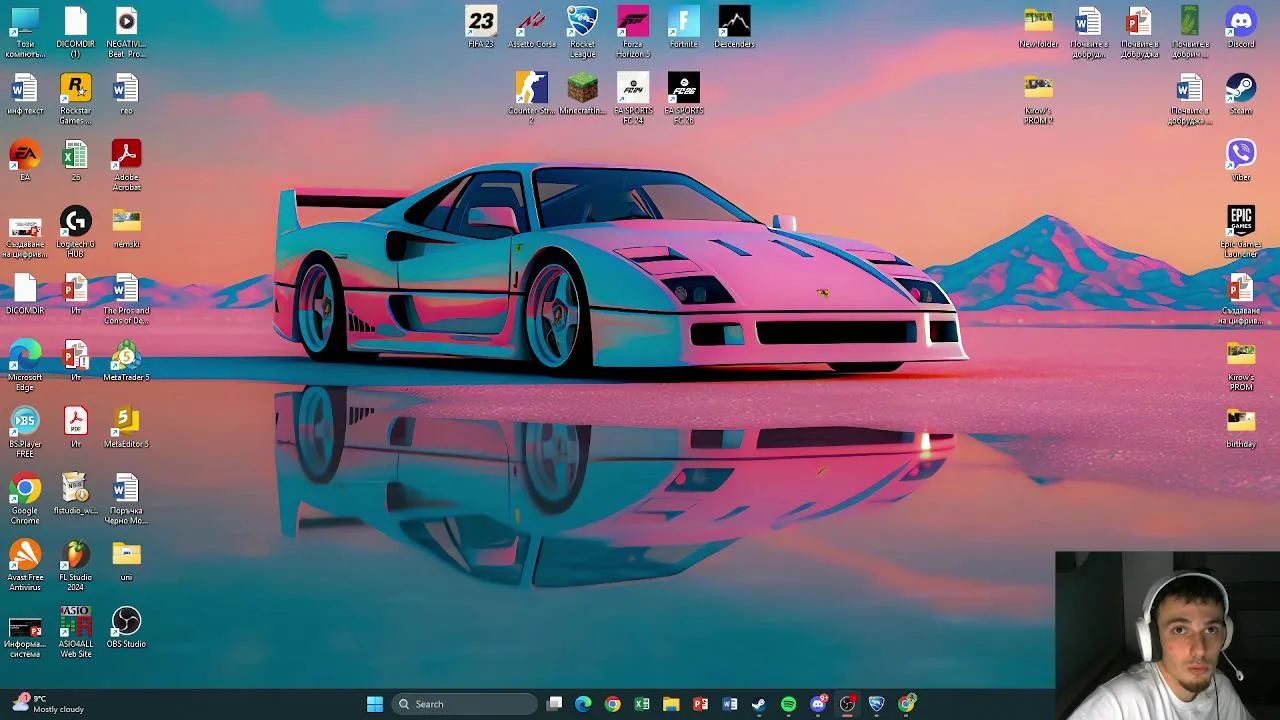
Task: Select the Rockstar Games launcher icon
Action: tap(76, 98)
